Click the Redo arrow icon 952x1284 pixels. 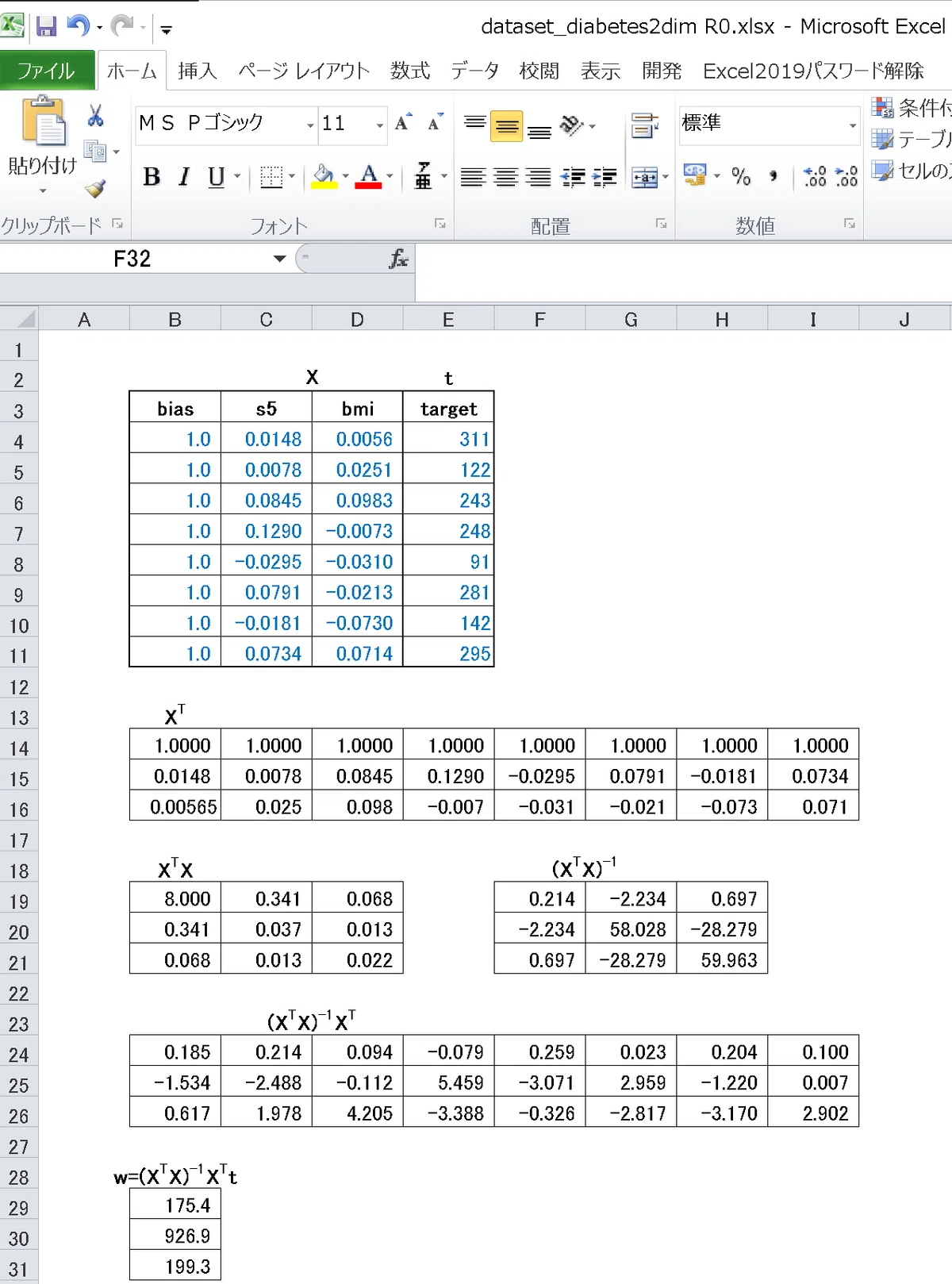[x=122, y=26]
